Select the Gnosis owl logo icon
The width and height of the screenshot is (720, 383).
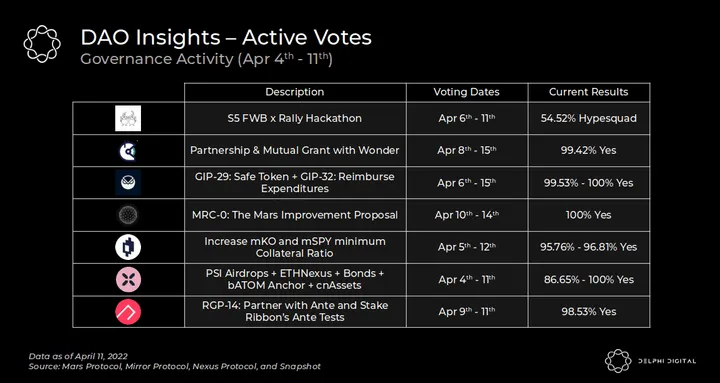(128, 183)
